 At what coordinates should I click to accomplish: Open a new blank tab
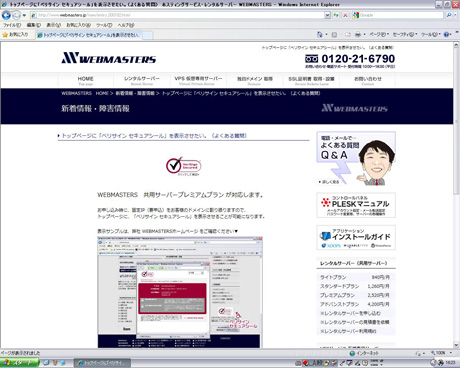[148, 35]
